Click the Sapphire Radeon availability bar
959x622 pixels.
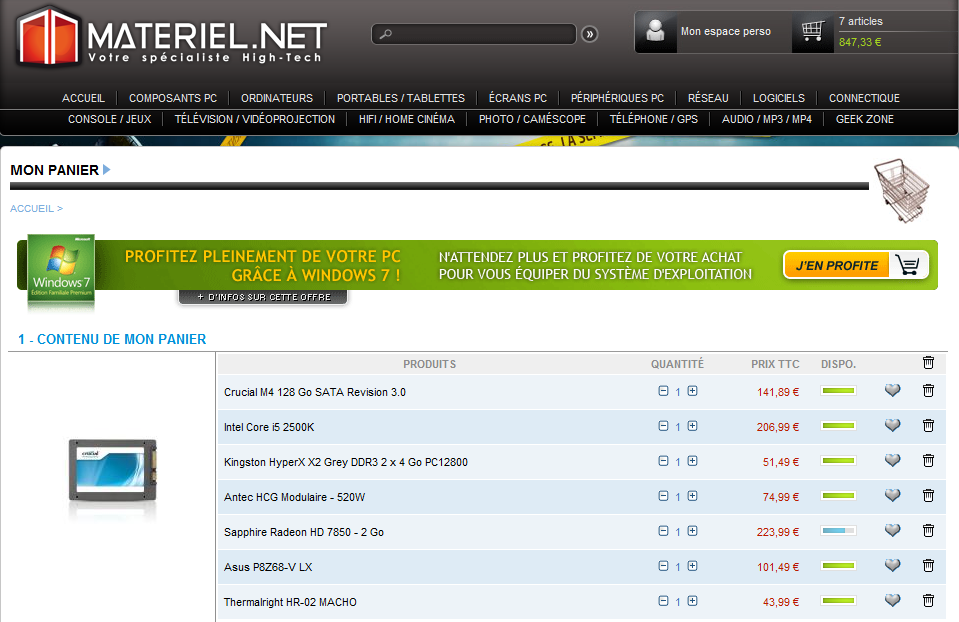pos(838,531)
